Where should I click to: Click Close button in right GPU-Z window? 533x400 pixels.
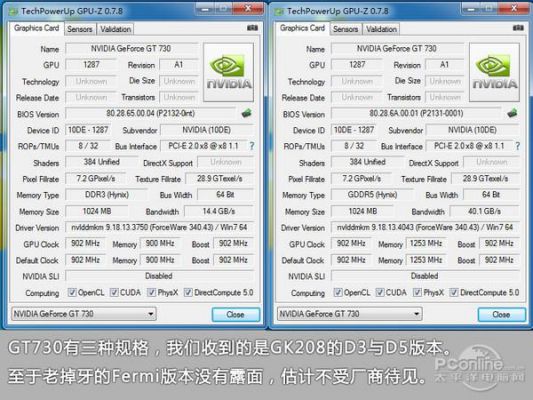pos(501,314)
